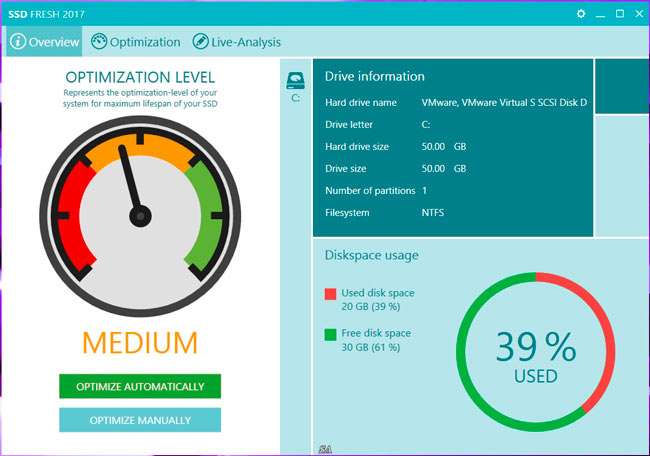Click the Filesystem value NTFS

[x=433, y=213]
